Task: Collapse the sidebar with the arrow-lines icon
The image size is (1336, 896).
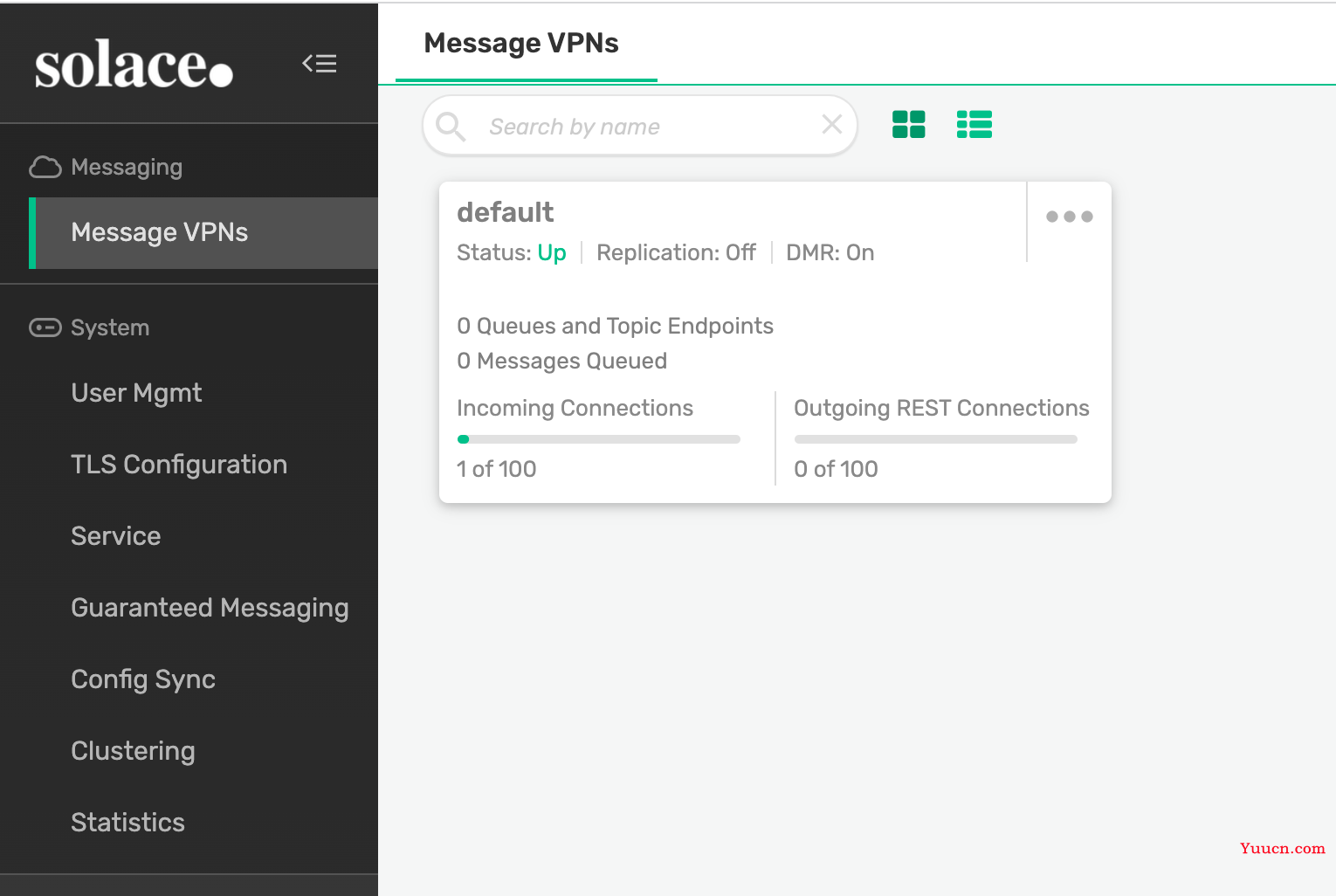Action: [x=320, y=64]
